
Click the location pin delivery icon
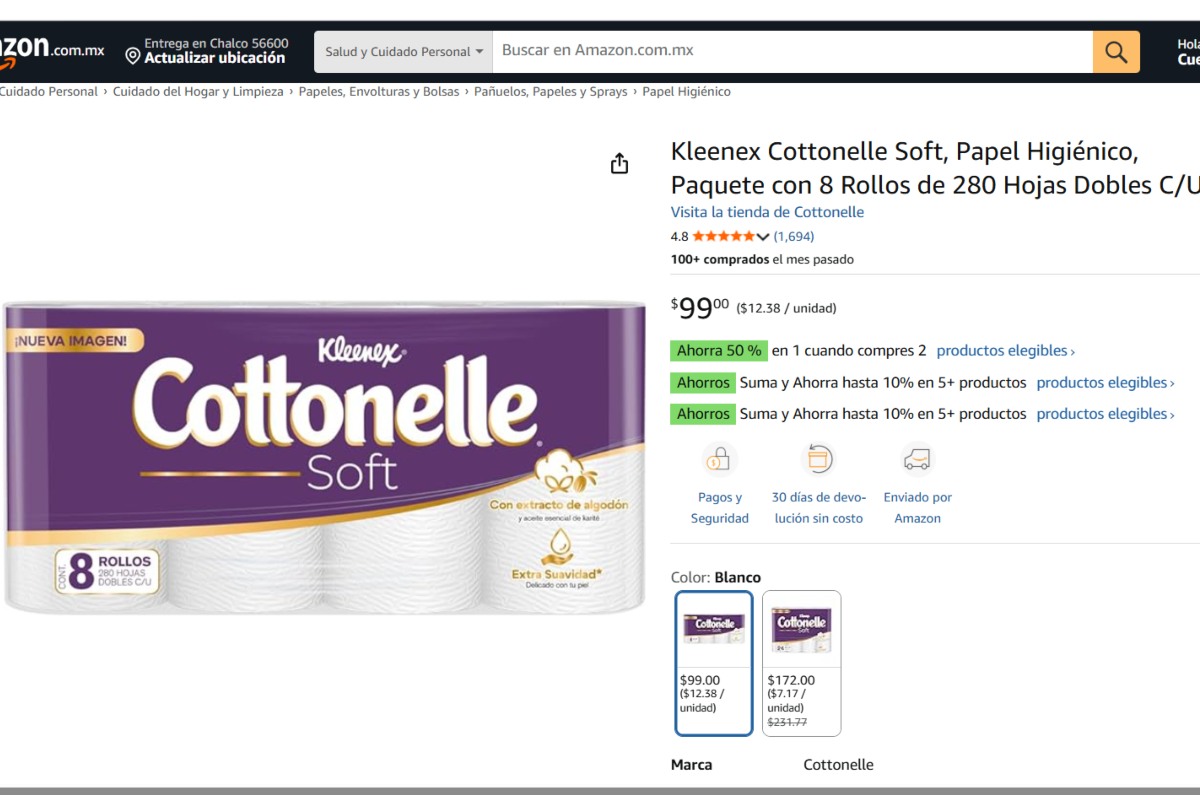pyautogui.click(x=133, y=55)
